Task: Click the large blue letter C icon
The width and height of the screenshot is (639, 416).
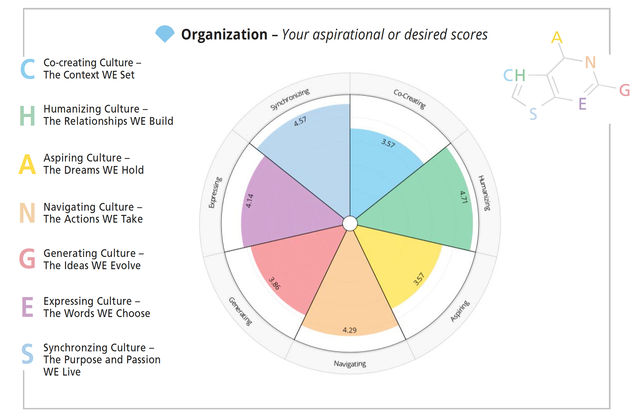Action: click(28, 68)
